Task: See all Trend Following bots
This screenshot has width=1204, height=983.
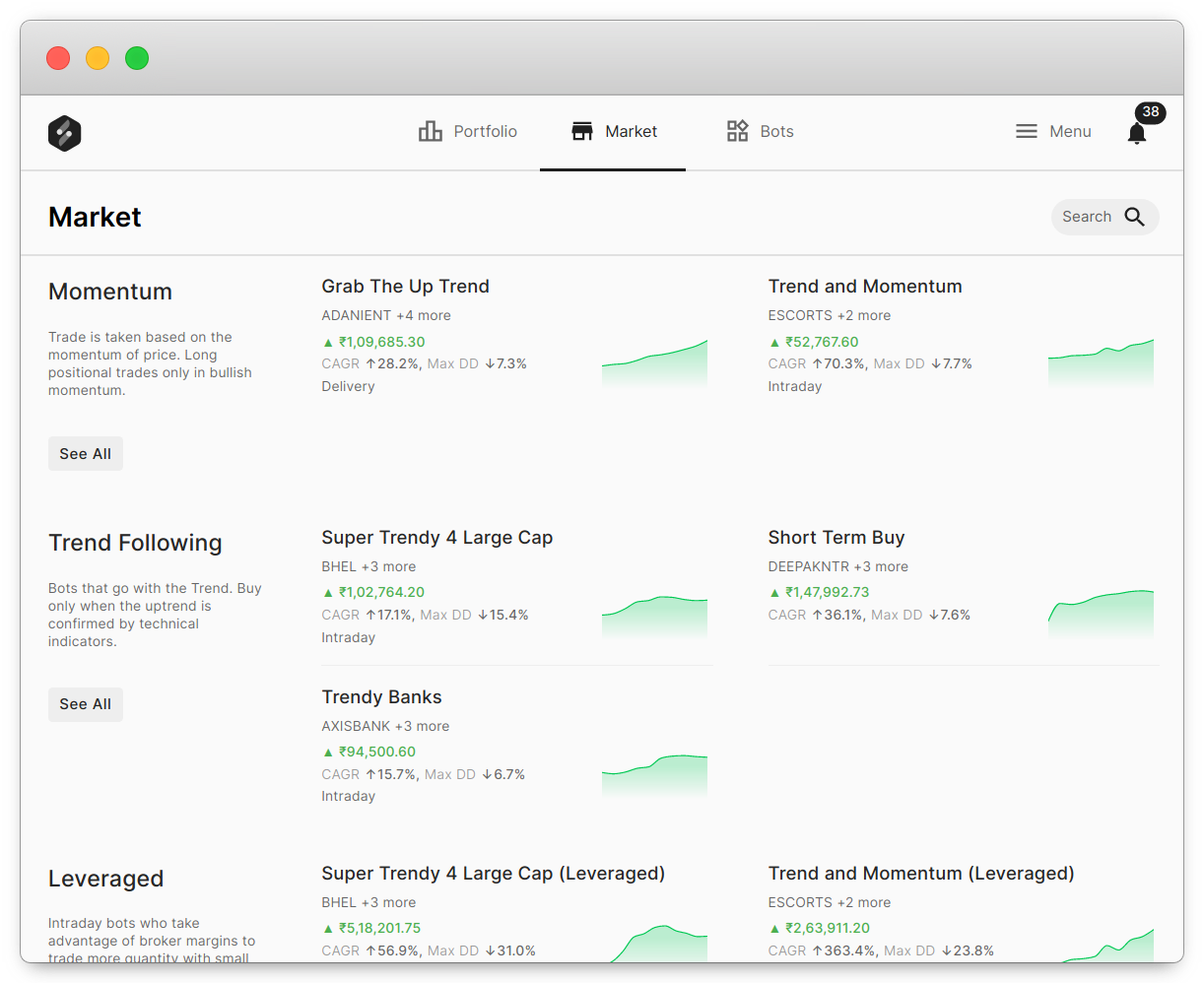Action: coord(86,704)
